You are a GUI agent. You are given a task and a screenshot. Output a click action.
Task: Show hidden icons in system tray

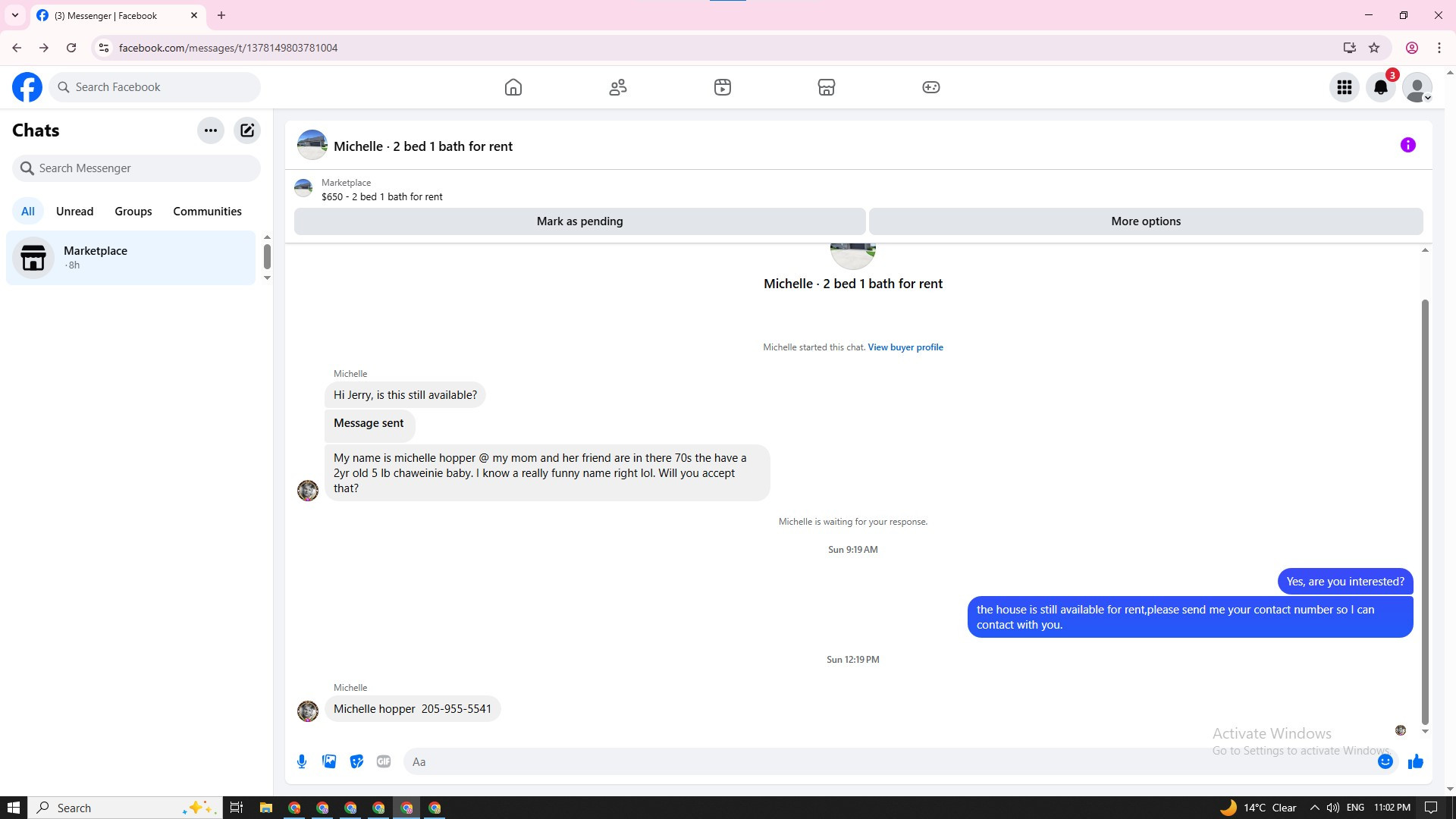1314,808
